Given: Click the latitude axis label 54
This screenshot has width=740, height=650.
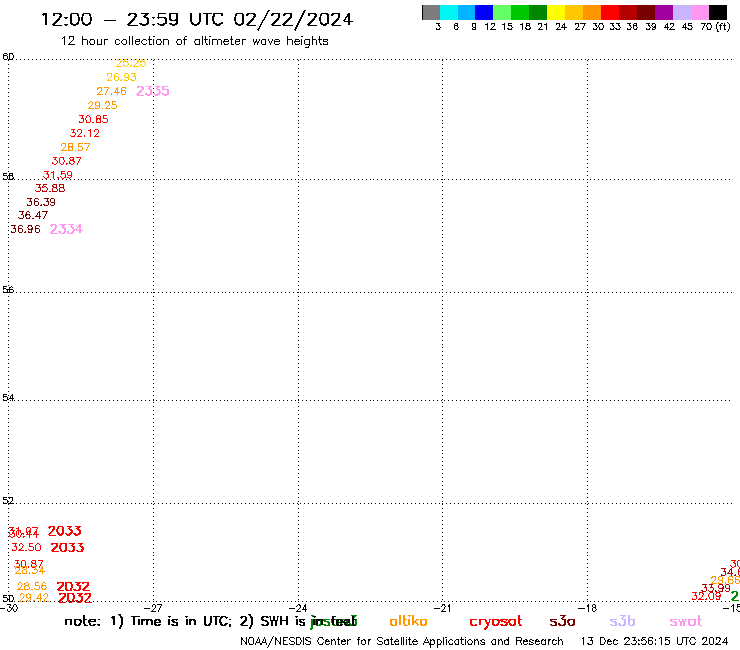Looking at the screenshot, I should click(8, 398).
